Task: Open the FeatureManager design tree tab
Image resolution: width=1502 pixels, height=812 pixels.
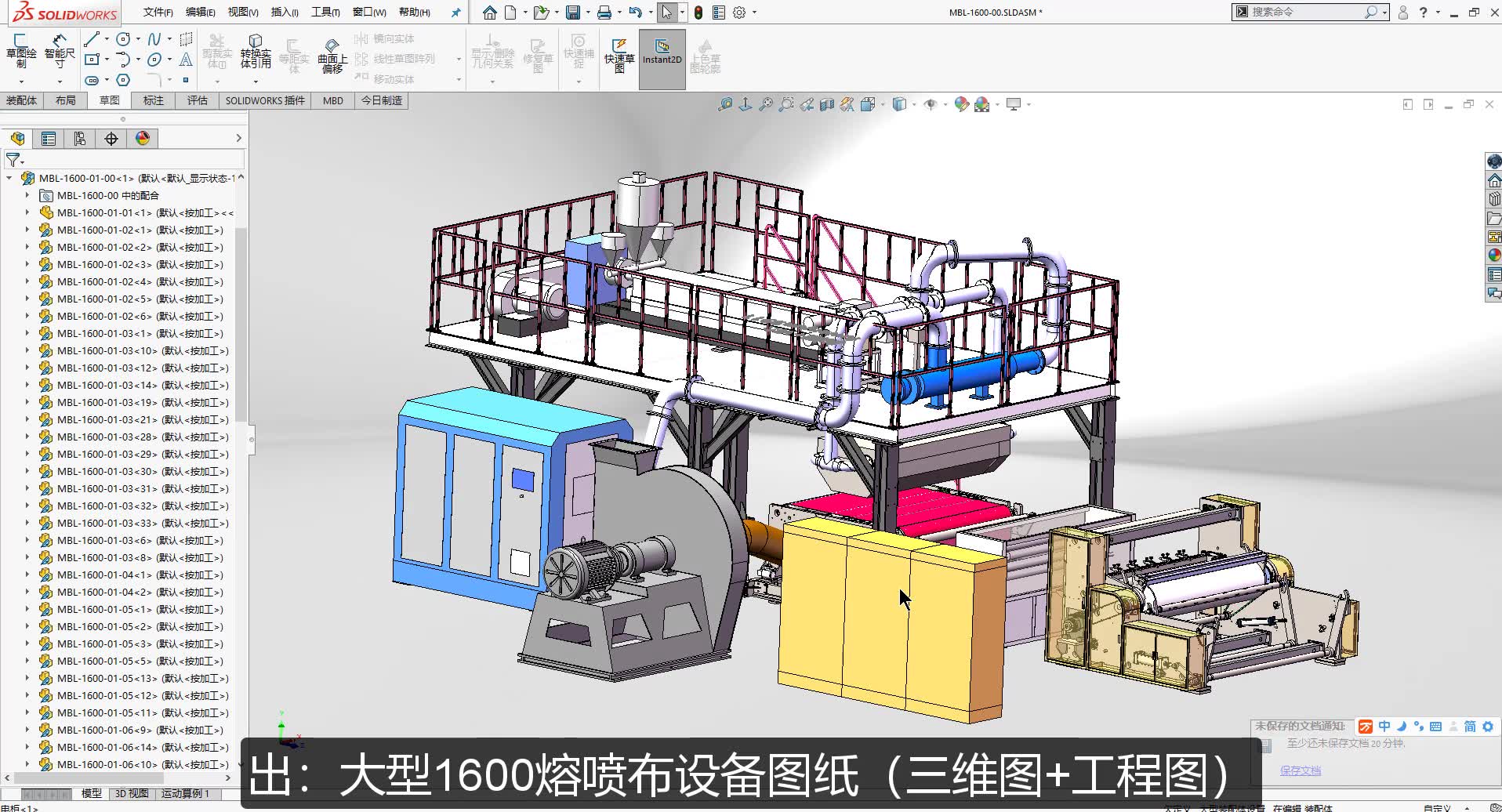Action: (17, 139)
